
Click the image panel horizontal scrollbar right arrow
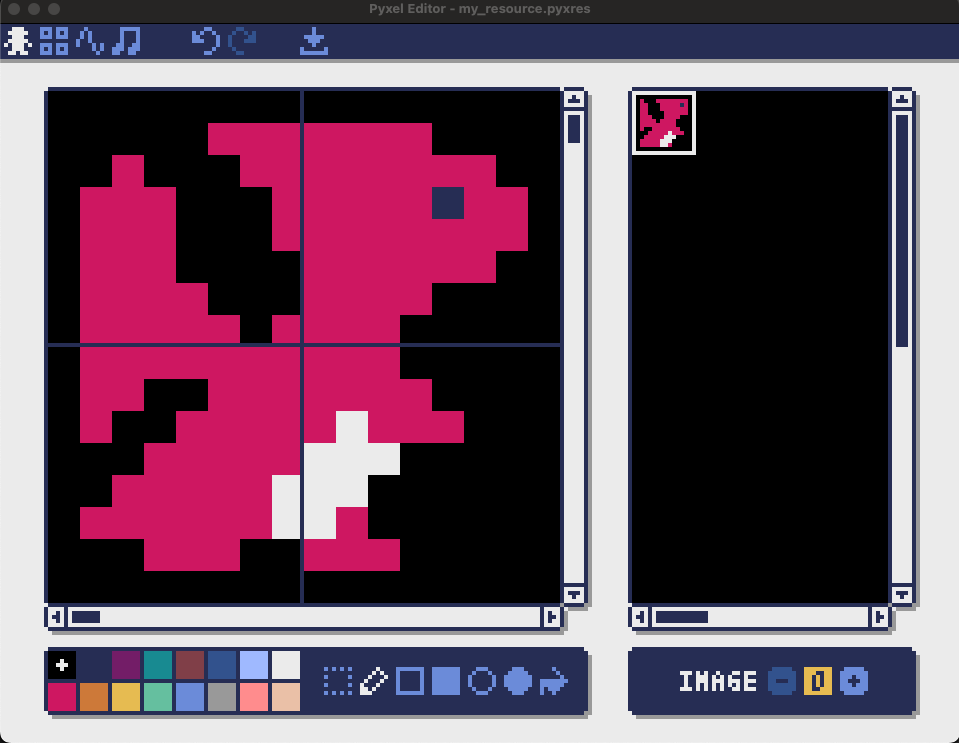(879, 617)
